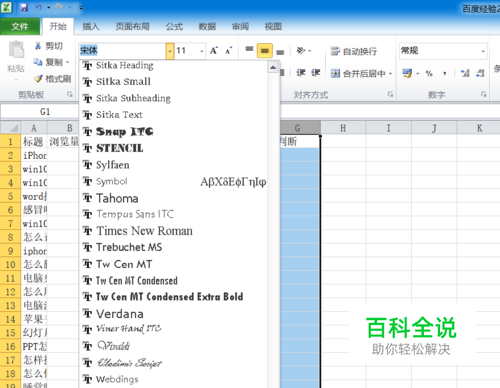Toggle Wrap Text (自动换行)
Image resolution: width=500 pixels, height=388 pixels.
(x=354, y=51)
